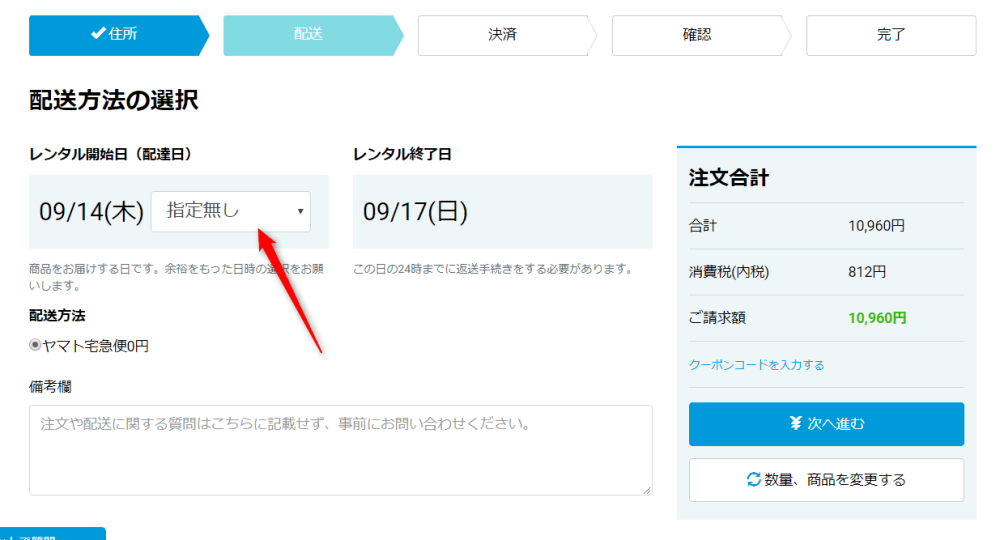Focus the 備考欄 remarks text area
1000x540 pixels.
341,450
